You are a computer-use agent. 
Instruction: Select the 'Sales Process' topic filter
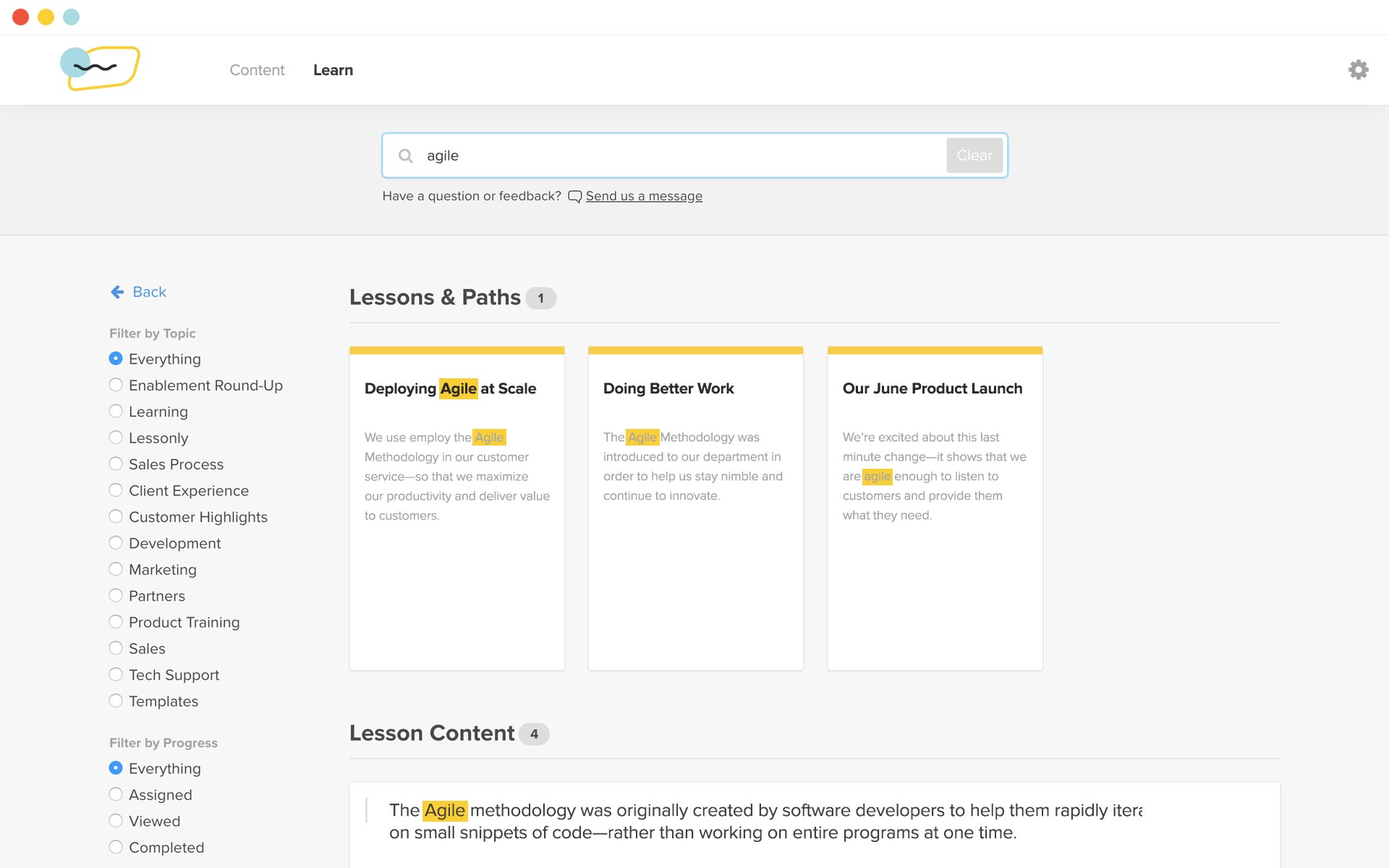[x=115, y=463]
